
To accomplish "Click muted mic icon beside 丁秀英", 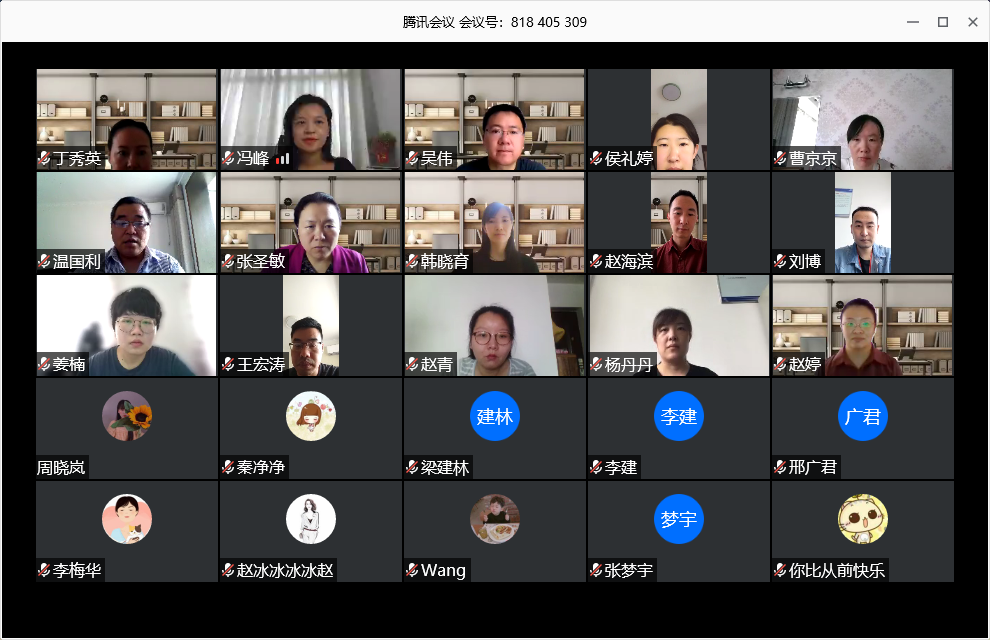I will pos(44,158).
